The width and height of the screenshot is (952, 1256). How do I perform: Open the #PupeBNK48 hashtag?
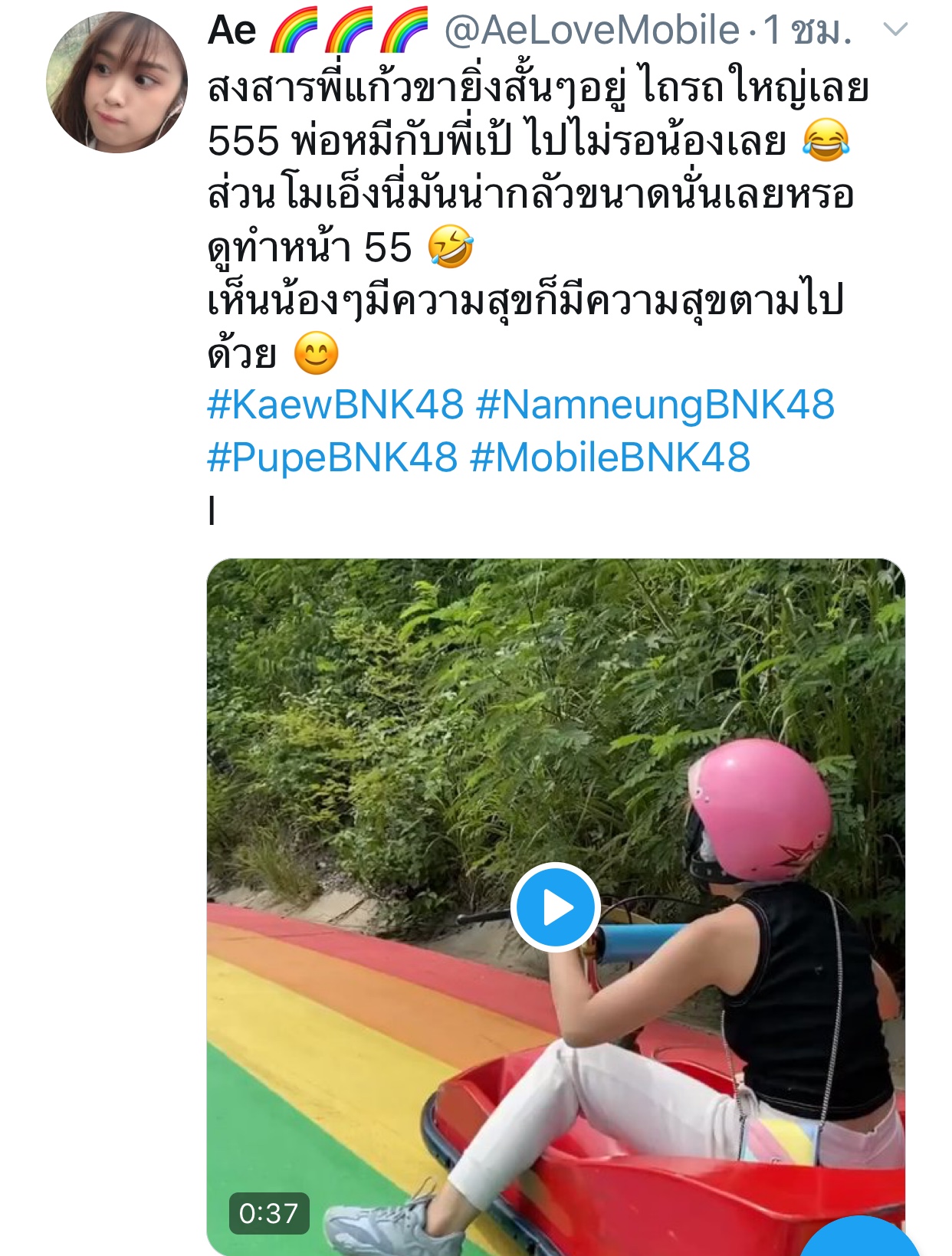click(x=332, y=457)
